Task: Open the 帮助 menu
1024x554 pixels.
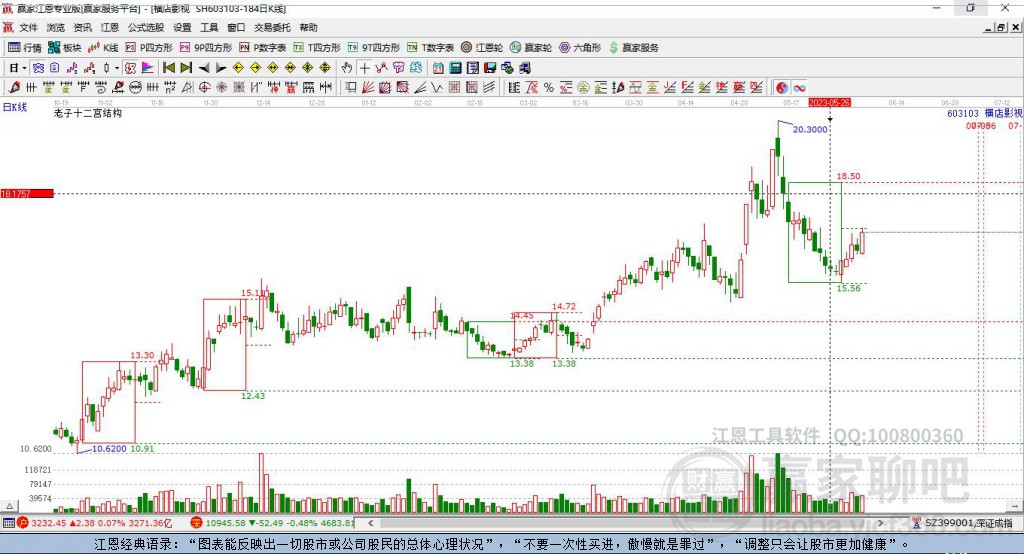Action: pyautogui.click(x=308, y=27)
